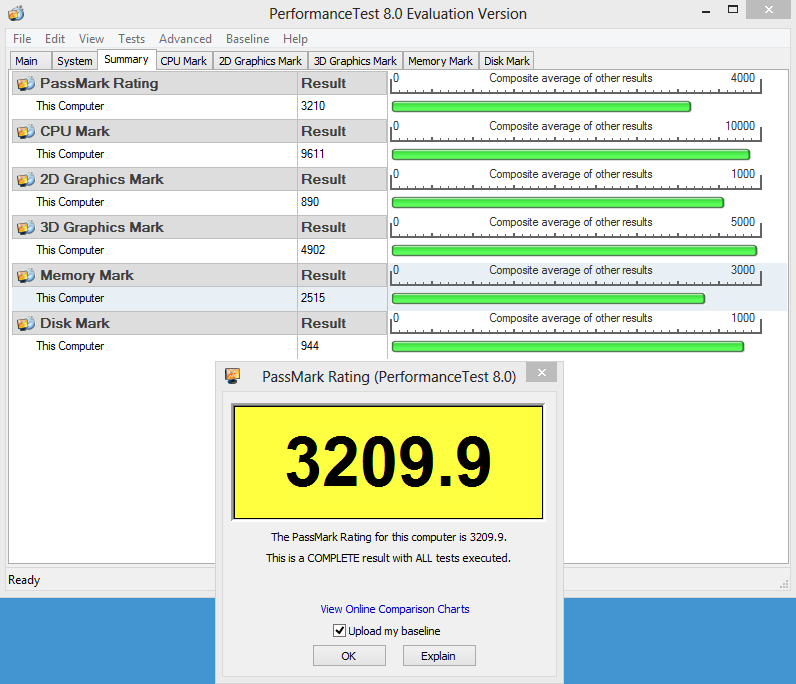Select the Memory Mark header row
The image size is (796, 684).
(200, 275)
